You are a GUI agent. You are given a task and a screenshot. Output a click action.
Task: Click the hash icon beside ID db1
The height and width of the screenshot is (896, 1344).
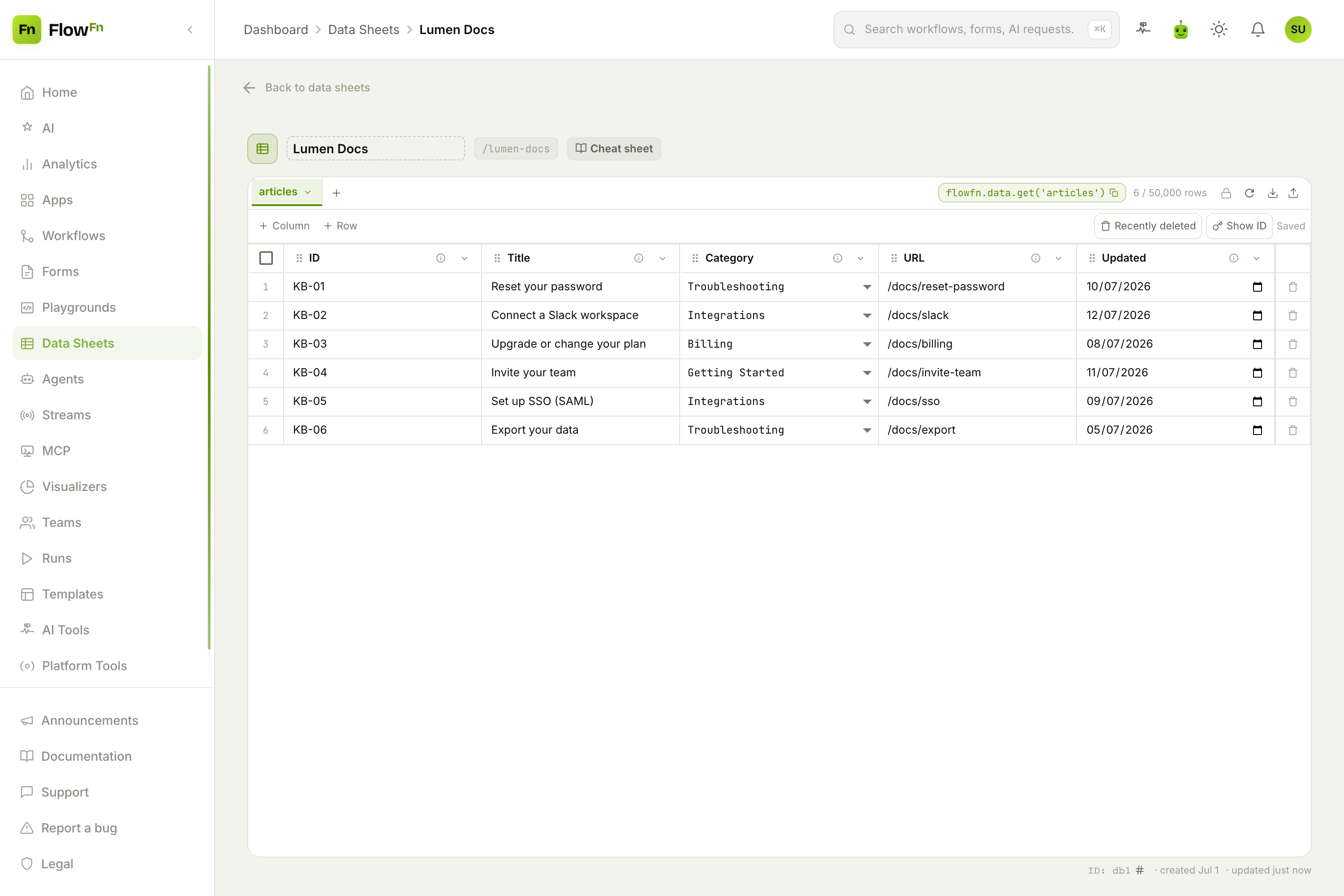point(1139,870)
